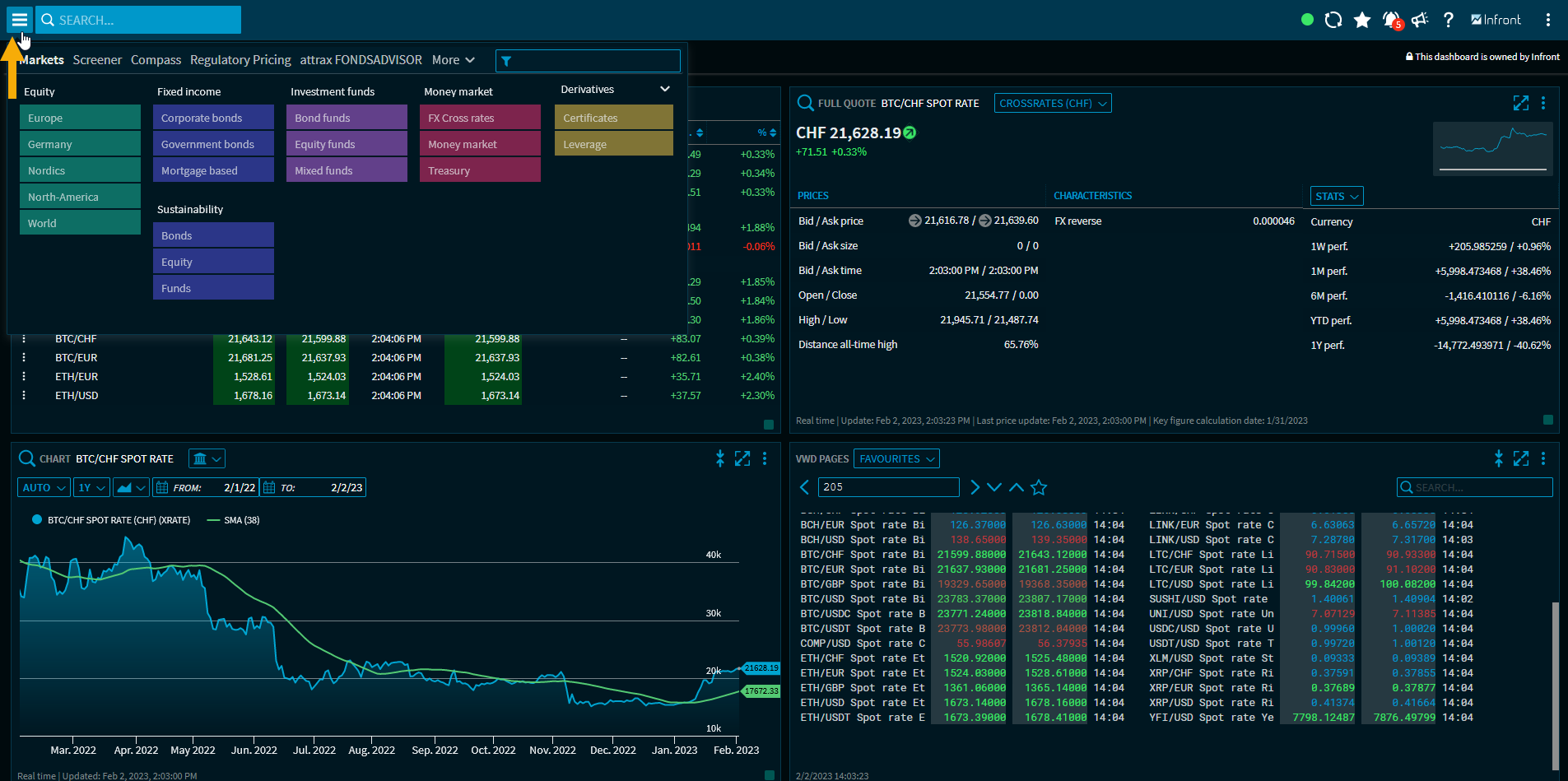
Task: Open the 1Y time range dropdown
Action: tap(91, 487)
